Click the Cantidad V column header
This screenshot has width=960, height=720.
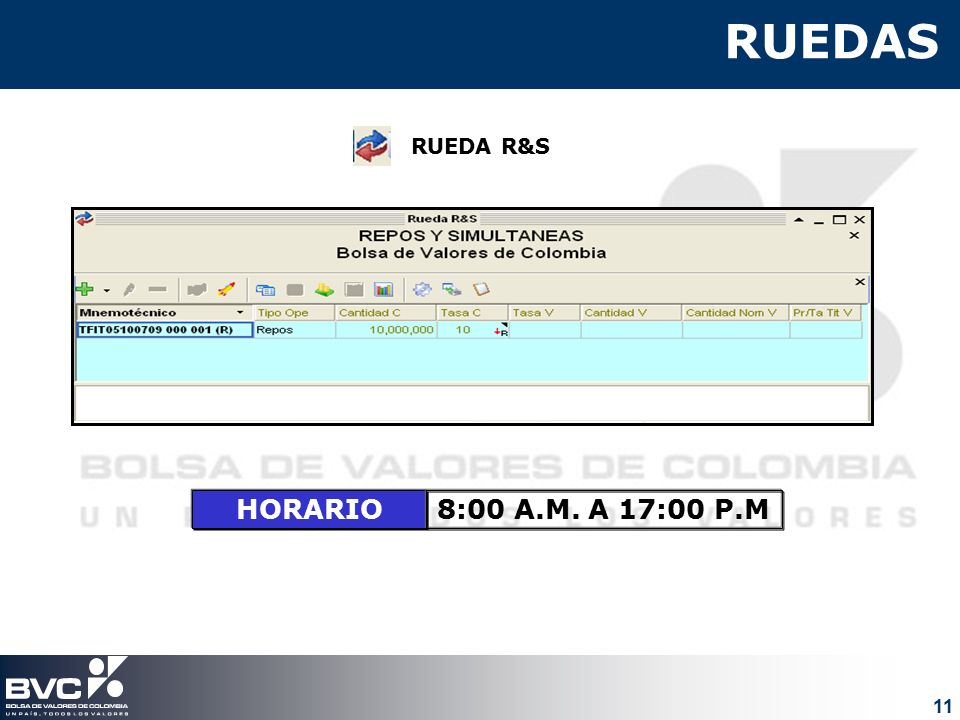click(631, 312)
